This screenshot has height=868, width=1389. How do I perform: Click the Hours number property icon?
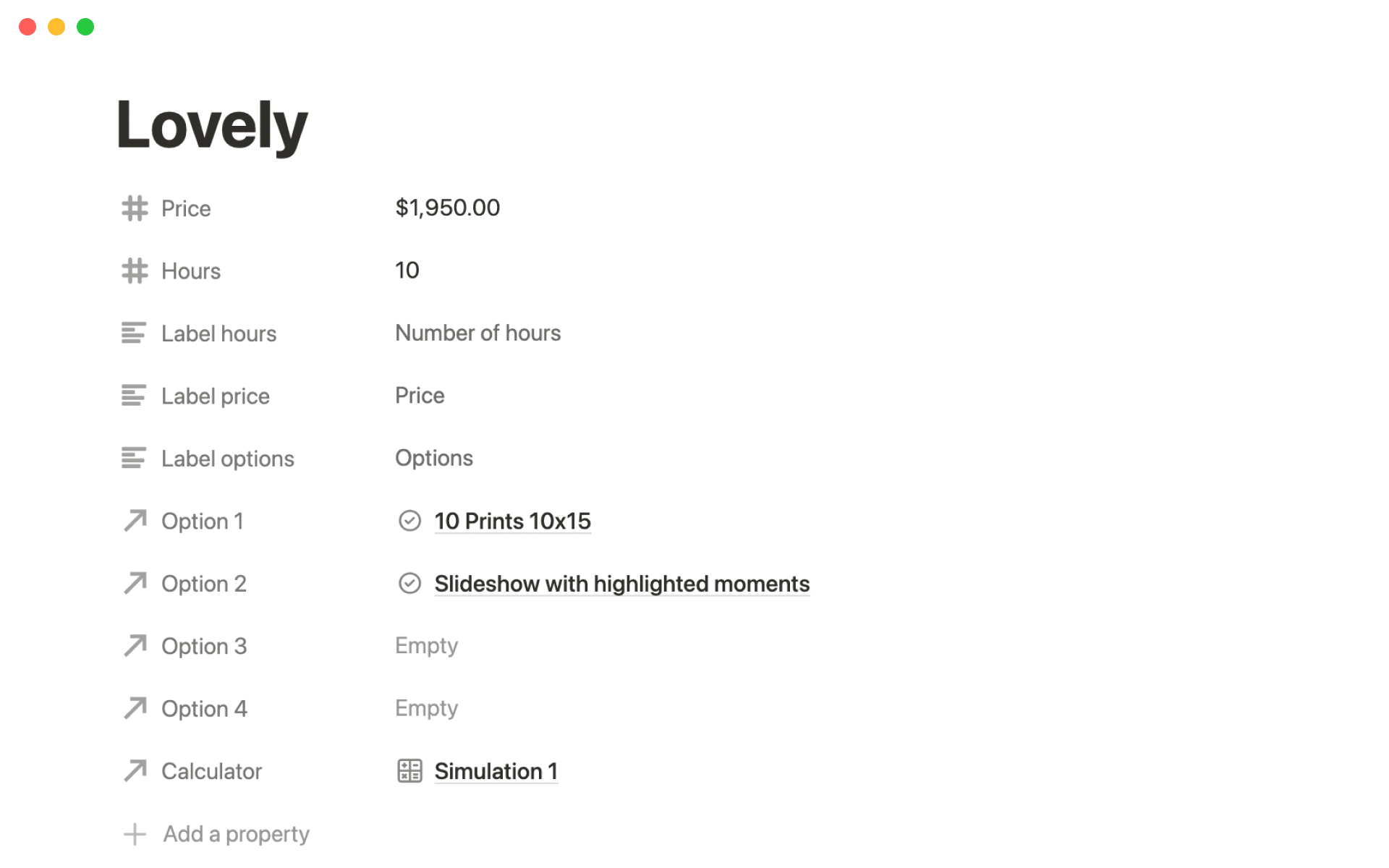[x=135, y=271]
